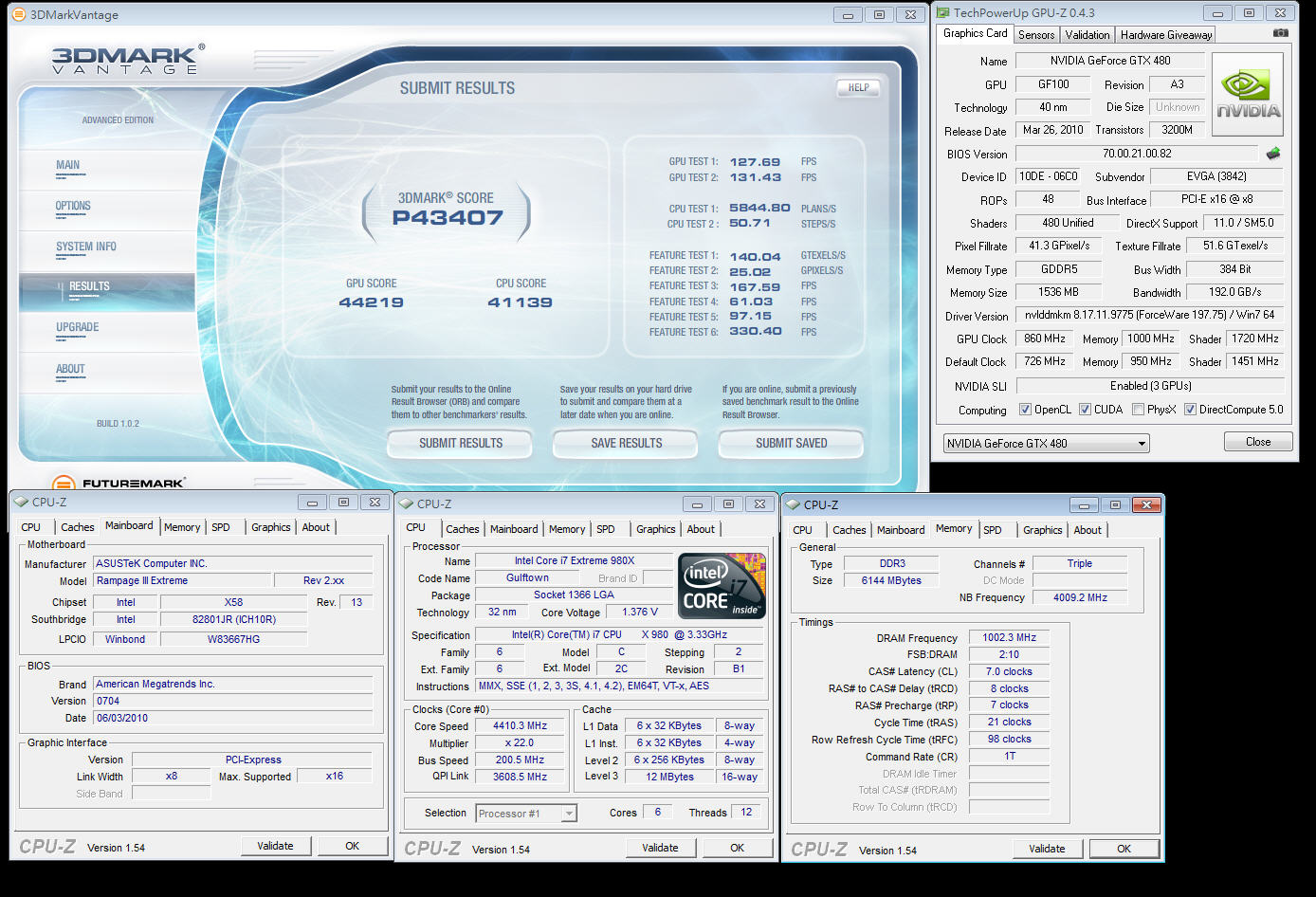Image resolution: width=1316 pixels, height=897 pixels.
Task: Click the GPU name field NVIDIA GeForce GTX 480
Action: 1109,61
